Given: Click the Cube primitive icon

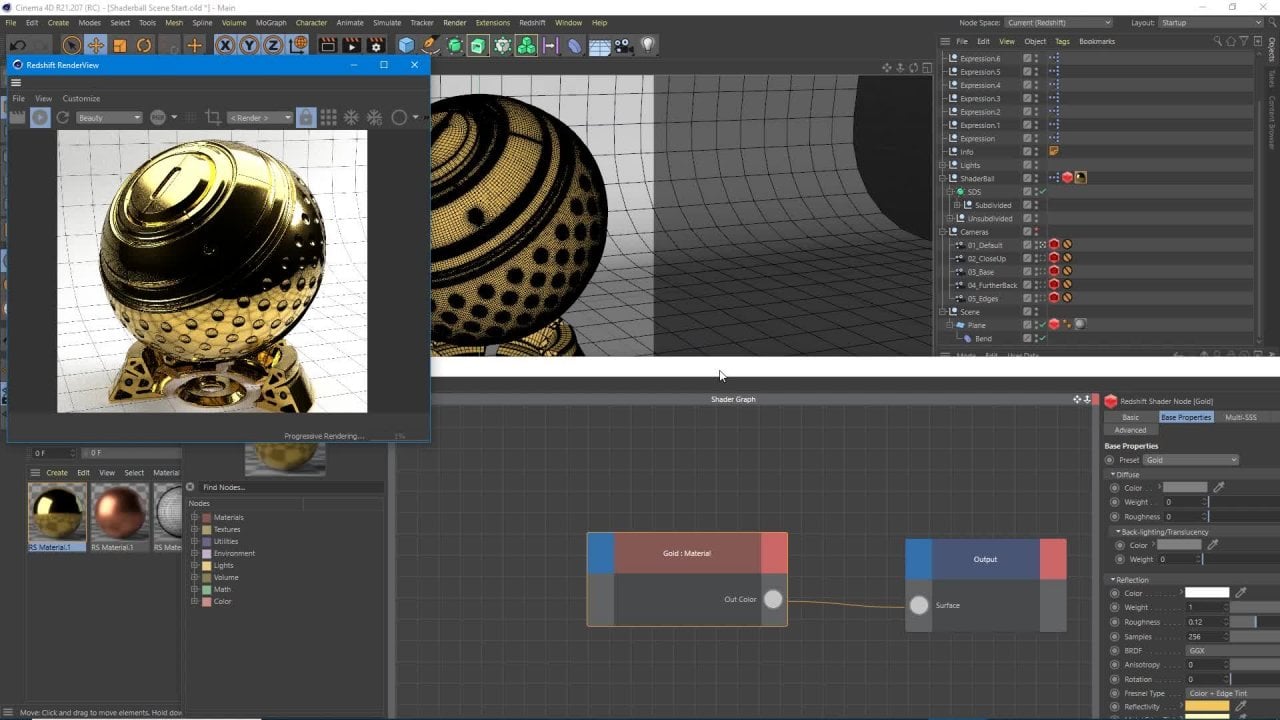Looking at the screenshot, I should [x=406, y=45].
